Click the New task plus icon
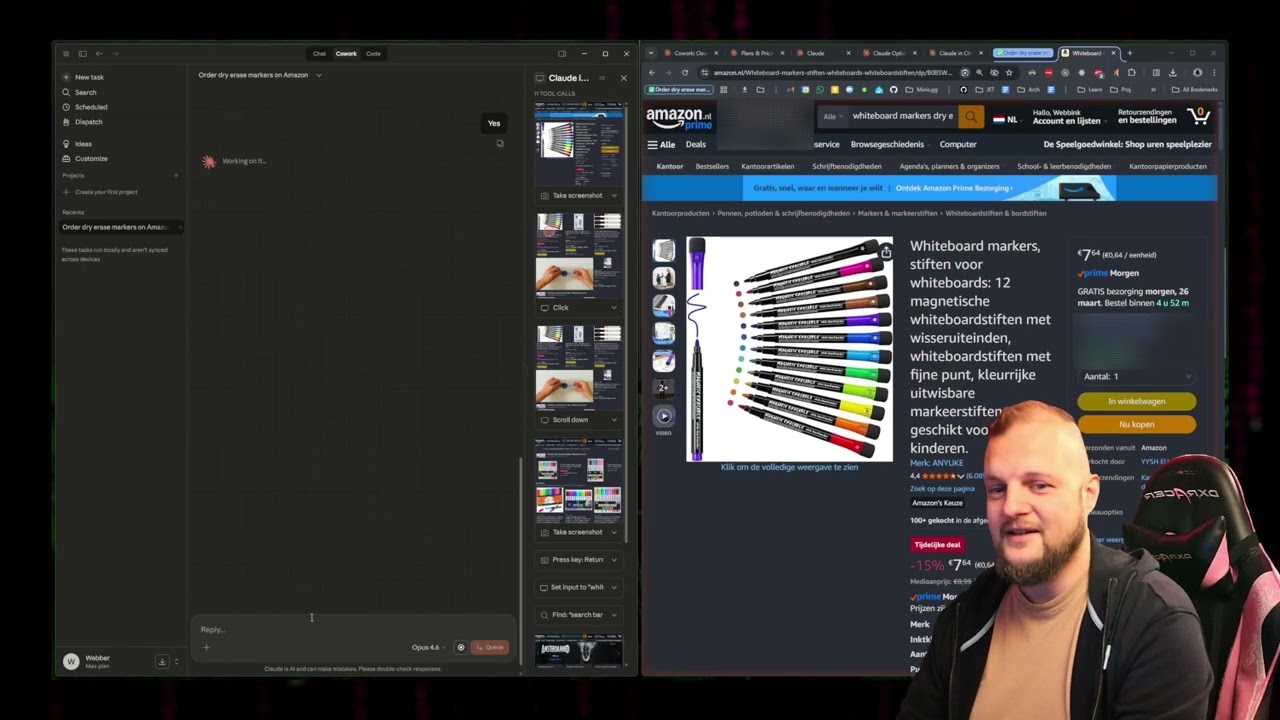Screen dimensions: 1280x720 [x=66, y=77]
